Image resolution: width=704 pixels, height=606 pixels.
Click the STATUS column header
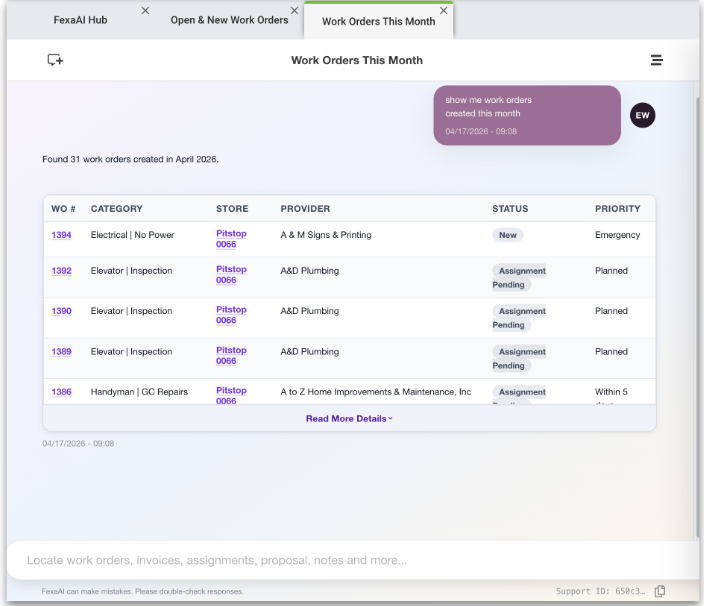[510, 209]
